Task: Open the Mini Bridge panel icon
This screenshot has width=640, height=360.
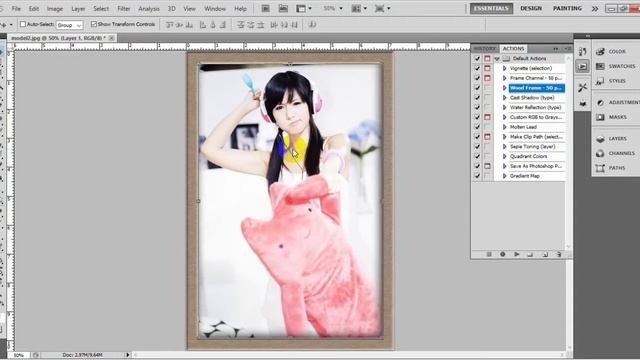Action: (x=283, y=8)
